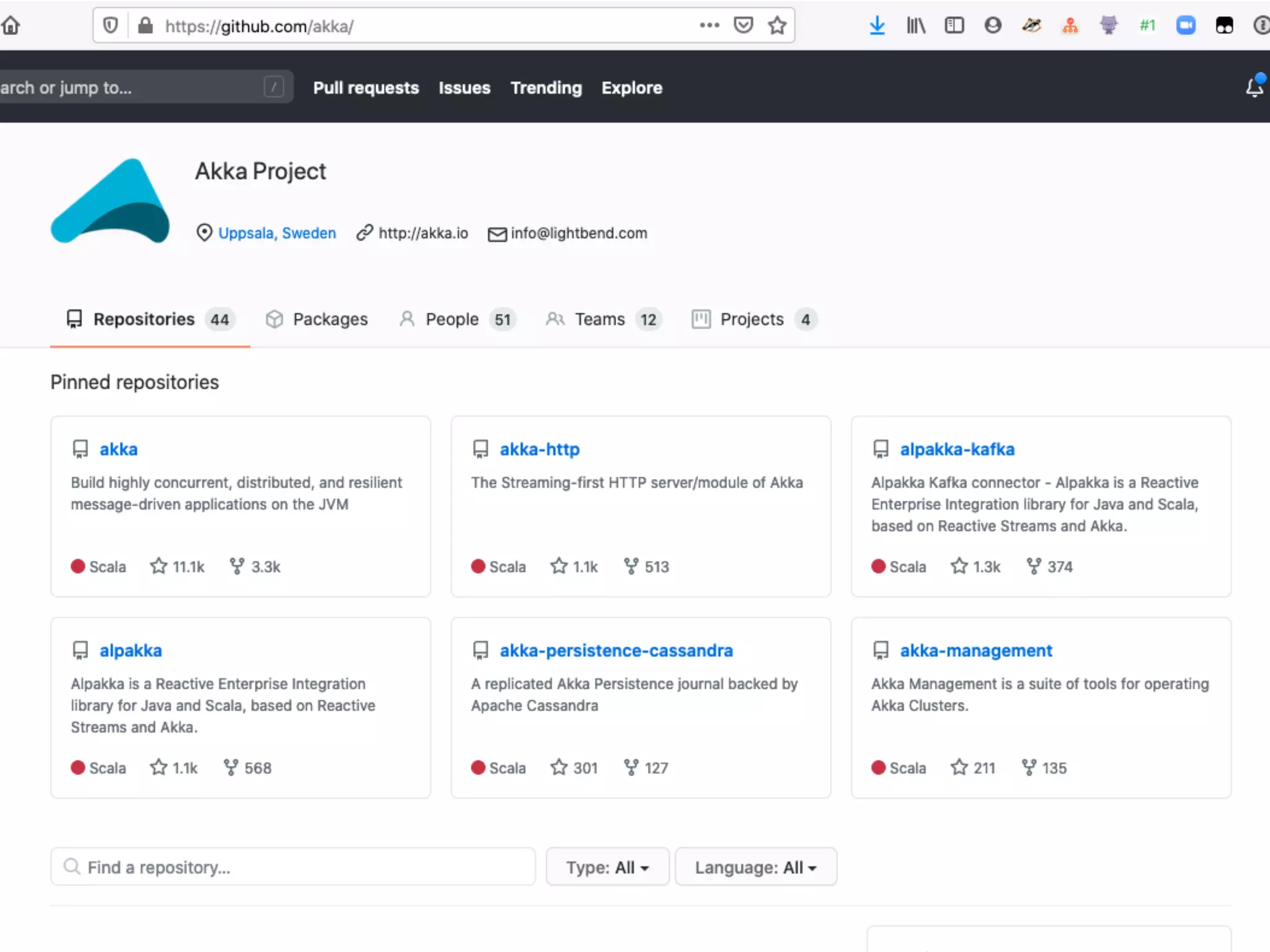Open Pull requests in top navigation
1270x952 pixels.
click(366, 88)
